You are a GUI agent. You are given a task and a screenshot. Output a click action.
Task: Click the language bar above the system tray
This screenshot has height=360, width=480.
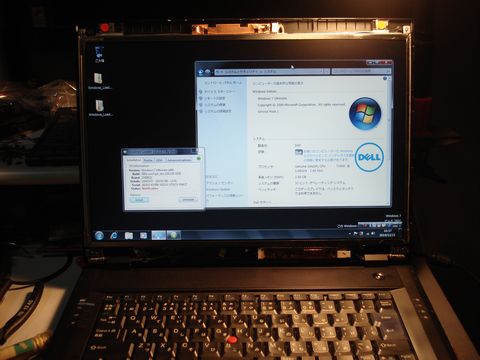coord(380,225)
